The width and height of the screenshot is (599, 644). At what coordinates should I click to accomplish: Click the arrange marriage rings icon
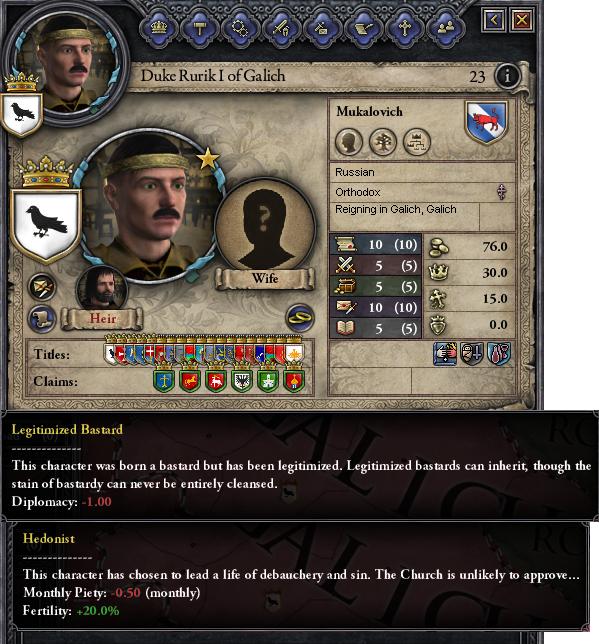coord(300,318)
